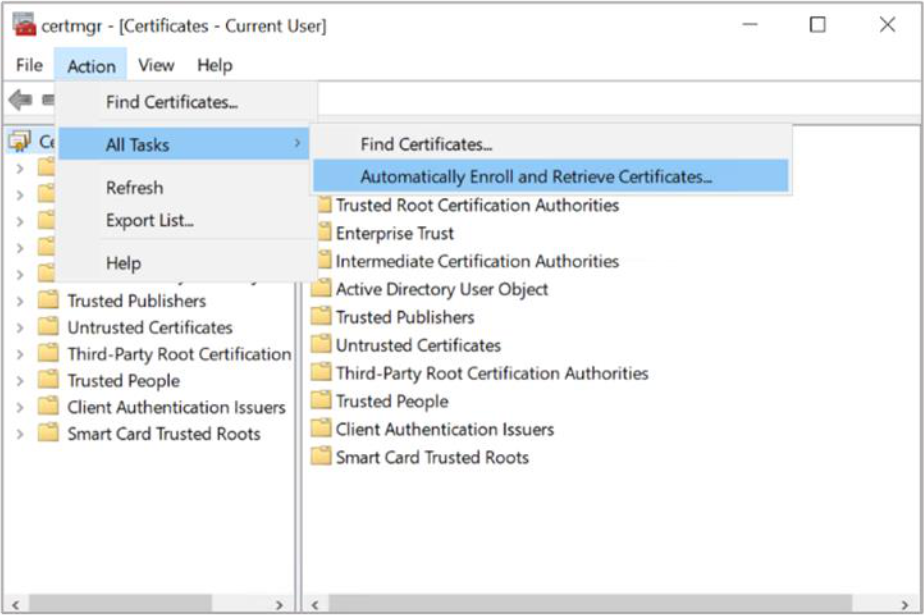Select Trusted People in the left tree
The image size is (924, 615).
pos(123,381)
